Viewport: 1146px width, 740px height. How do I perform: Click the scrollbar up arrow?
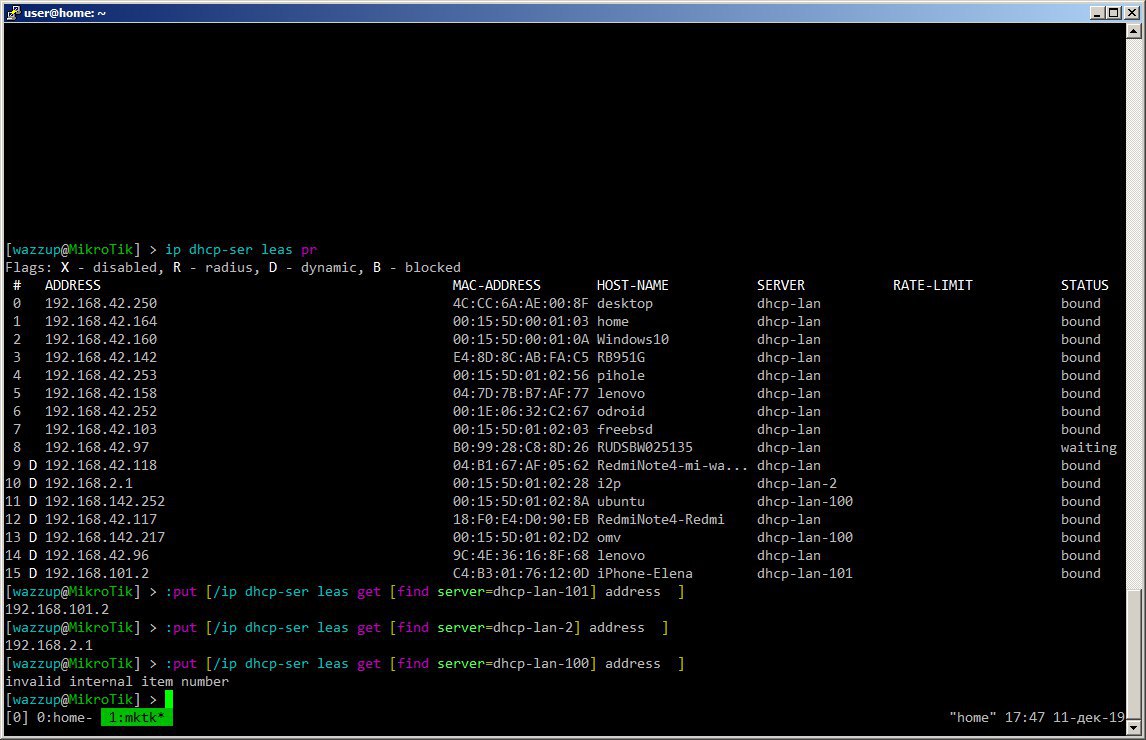click(1134, 31)
